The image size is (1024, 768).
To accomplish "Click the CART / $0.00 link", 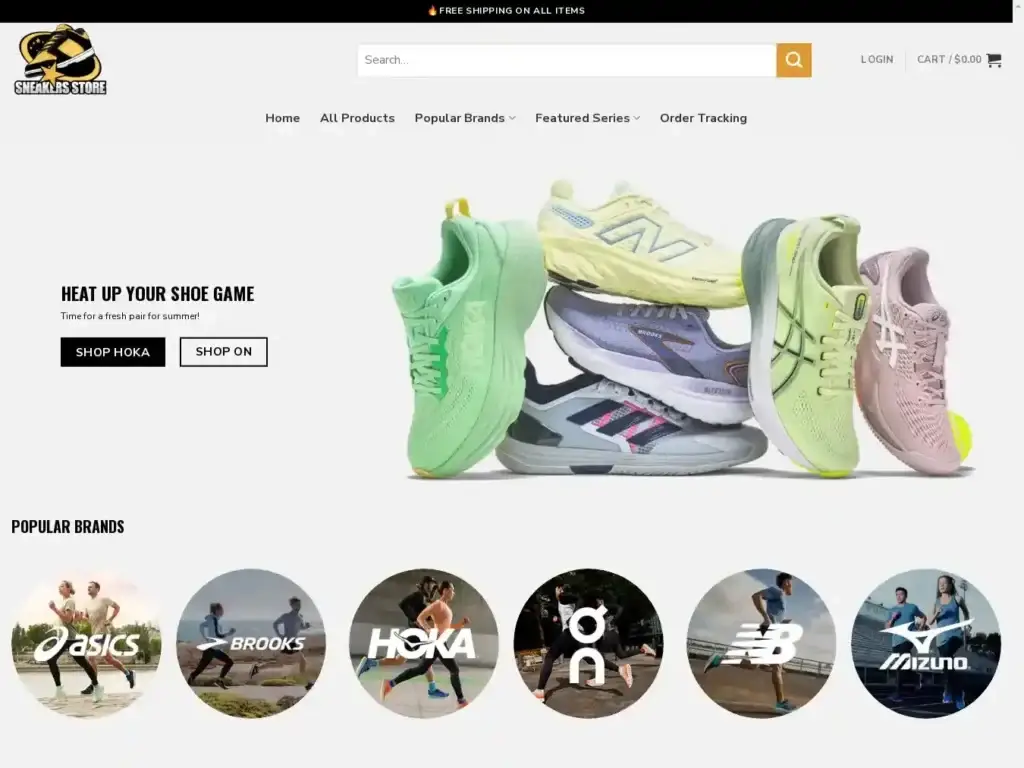I will [949, 60].
